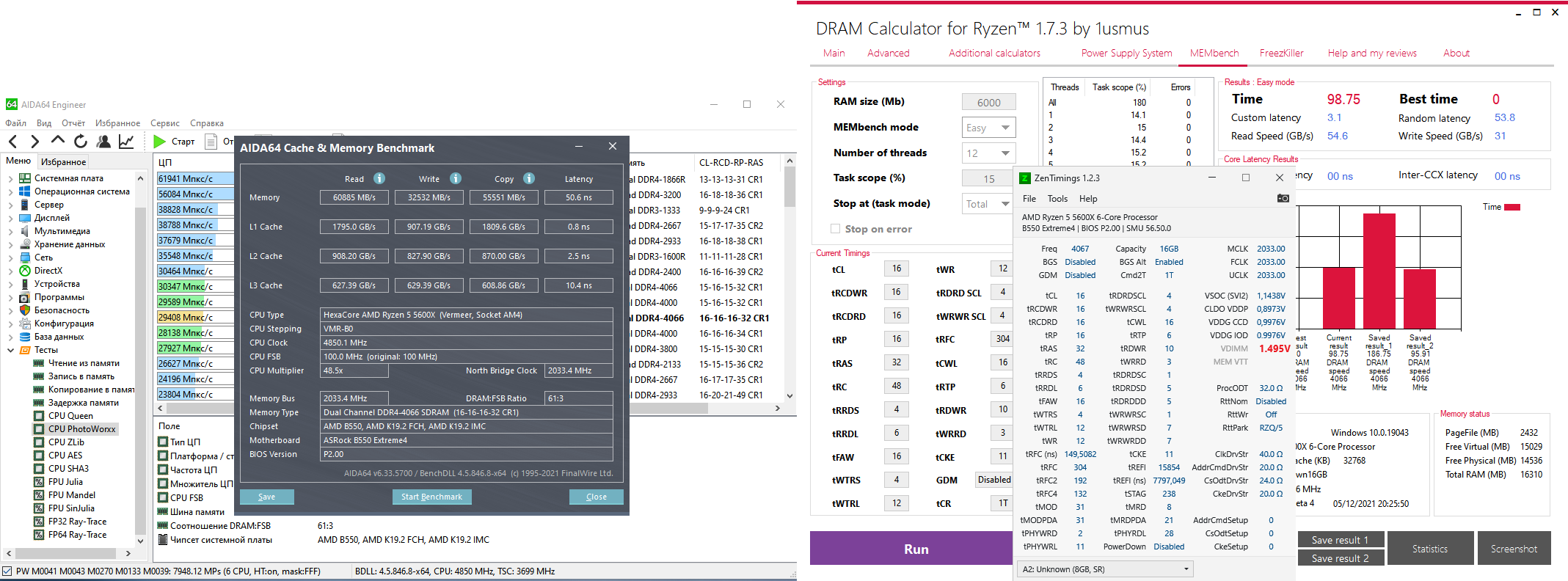
Task: Click the info icon next to Copy column
Action: [x=529, y=178]
